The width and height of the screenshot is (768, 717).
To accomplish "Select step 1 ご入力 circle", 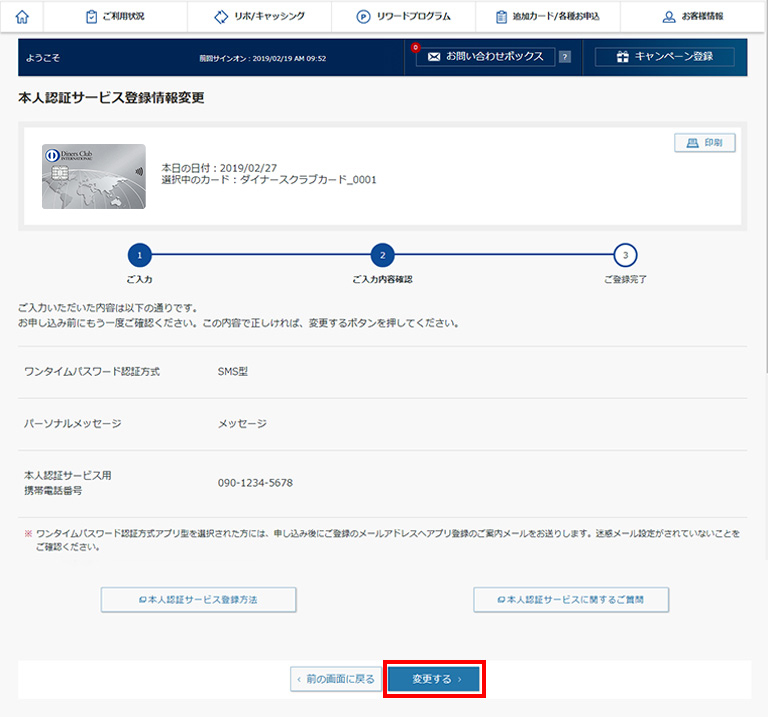I will (140, 255).
